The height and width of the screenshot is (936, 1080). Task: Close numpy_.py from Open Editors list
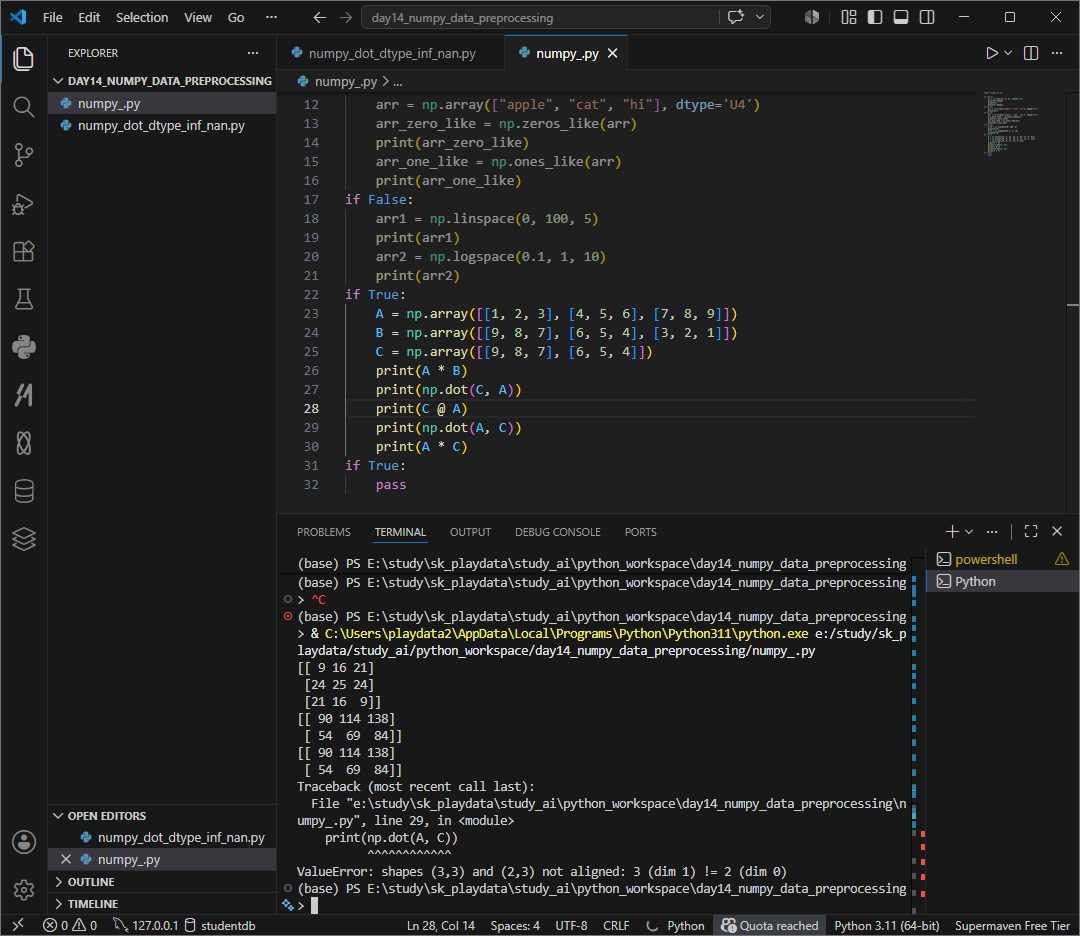click(x=65, y=859)
